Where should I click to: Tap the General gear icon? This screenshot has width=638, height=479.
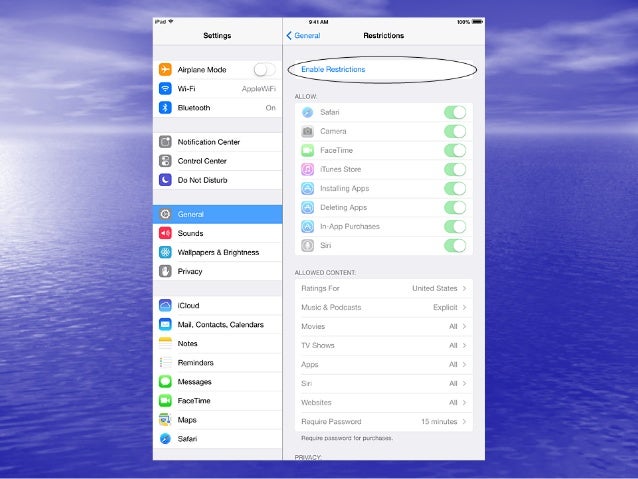[x=165, y=214]
